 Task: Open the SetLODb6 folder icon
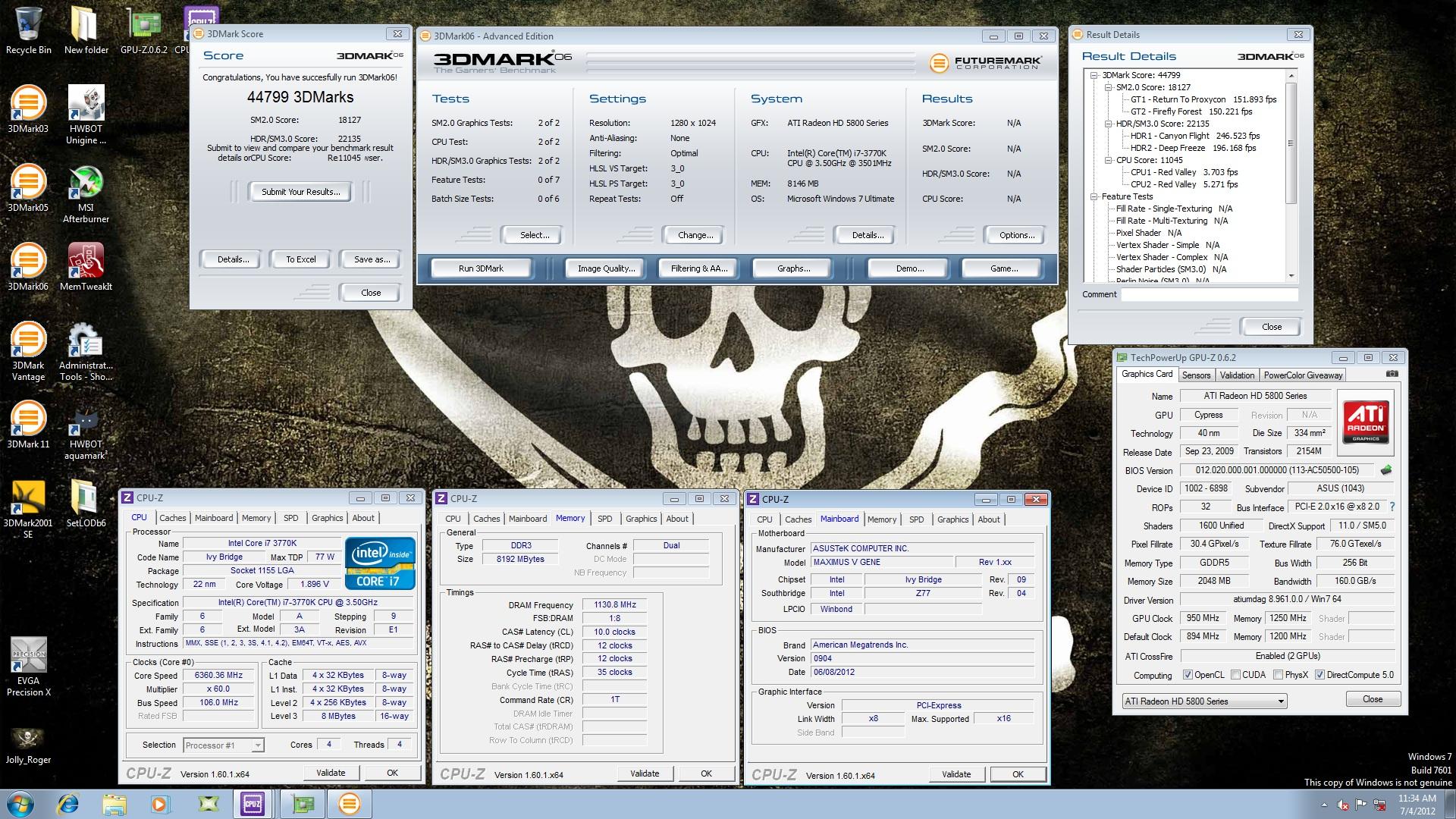tap(86, 504)
